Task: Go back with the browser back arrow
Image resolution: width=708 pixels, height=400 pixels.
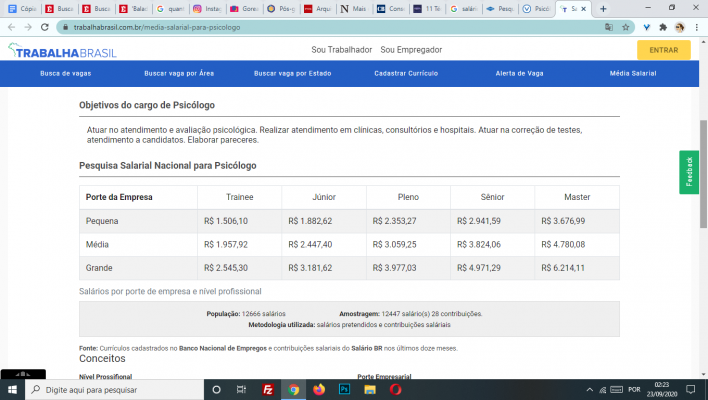Action: 10,27
